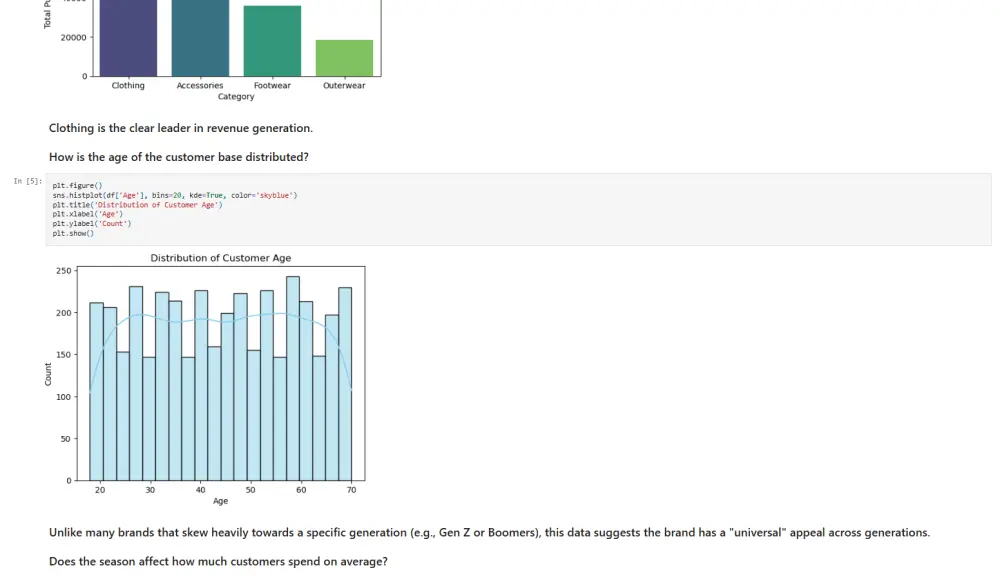Click the 'universal appeal across generations' paragraph

click(x=489, y=532)
